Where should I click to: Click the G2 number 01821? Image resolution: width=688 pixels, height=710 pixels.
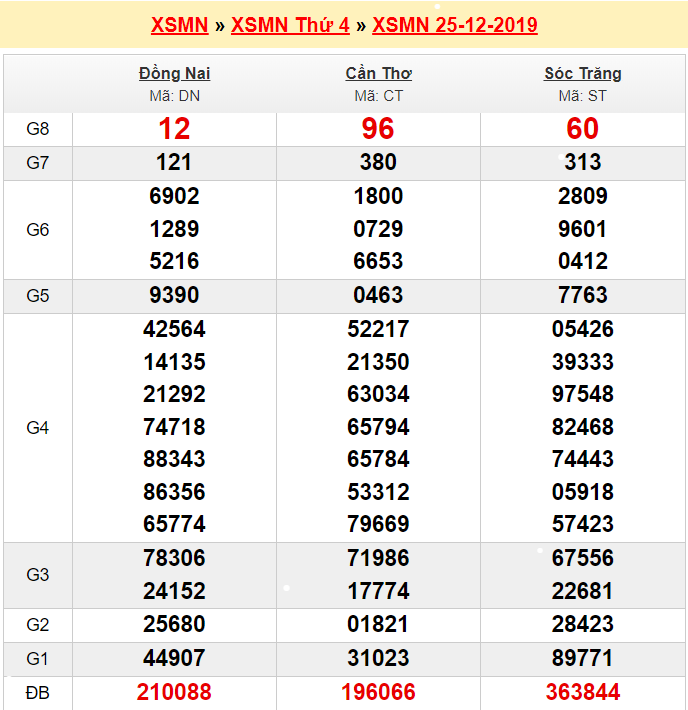(x=378, y=624)
